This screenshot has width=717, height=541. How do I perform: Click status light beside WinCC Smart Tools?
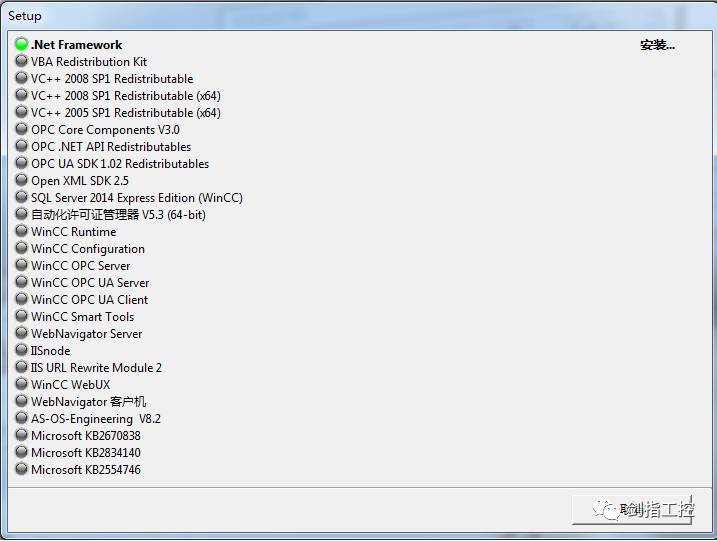click(x=21, y=316)
